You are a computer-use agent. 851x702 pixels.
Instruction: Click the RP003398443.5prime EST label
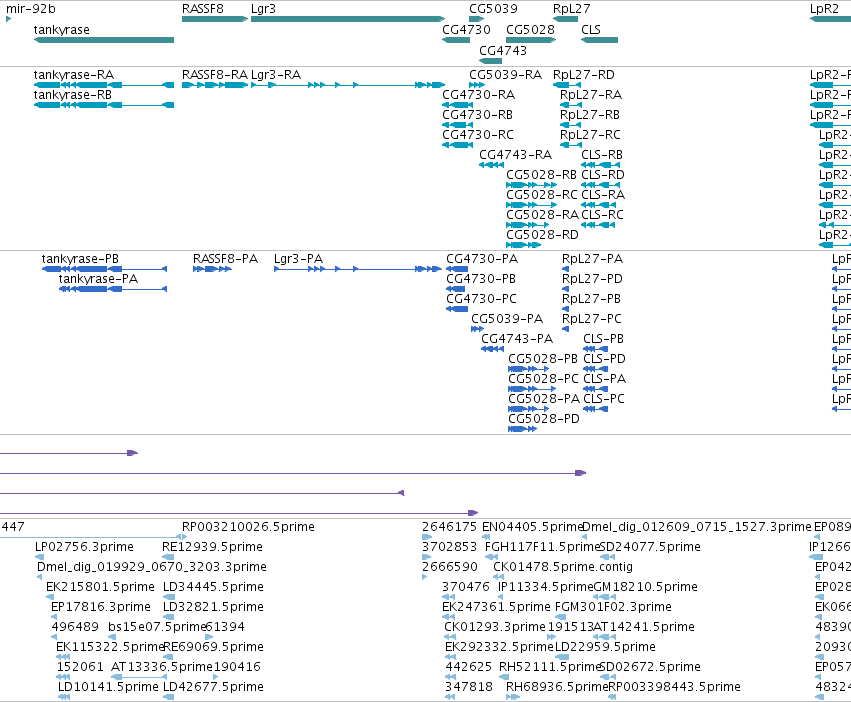674,687
